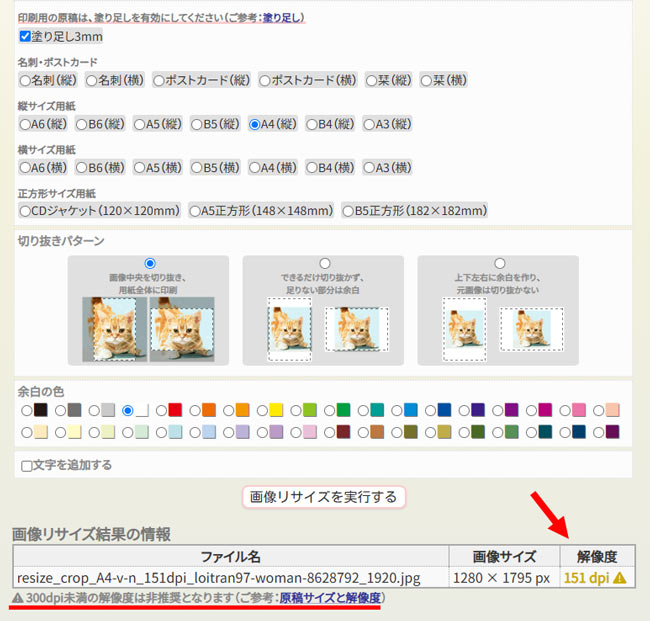The image size is (650, 621).
Task: Choose sky blue margin color
Action: click(397, 411)
